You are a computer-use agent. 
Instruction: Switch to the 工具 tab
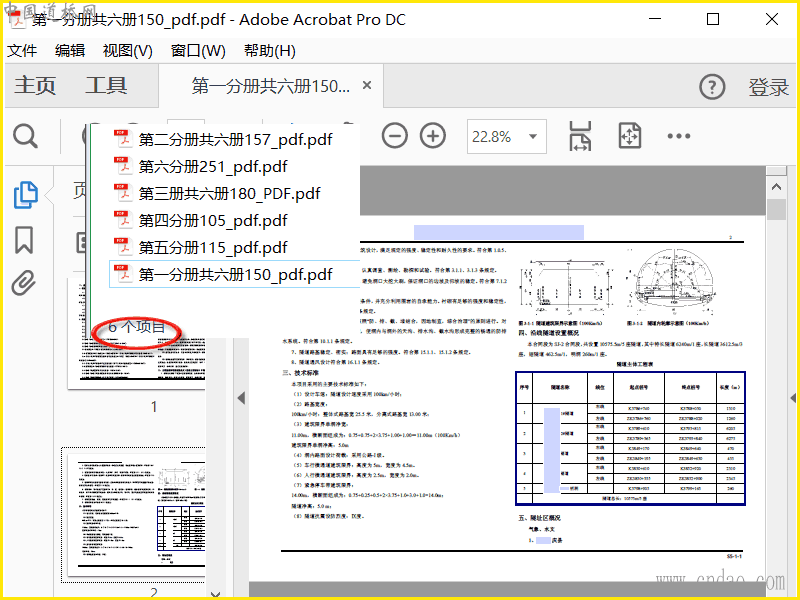point(106,85)
